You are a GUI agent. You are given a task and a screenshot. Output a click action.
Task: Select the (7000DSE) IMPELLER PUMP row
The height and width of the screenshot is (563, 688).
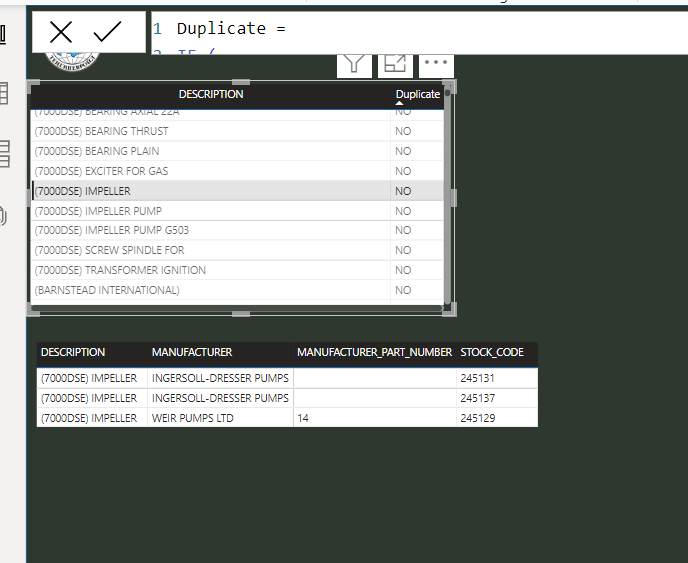pyautogui.click(x=237, y=211)
